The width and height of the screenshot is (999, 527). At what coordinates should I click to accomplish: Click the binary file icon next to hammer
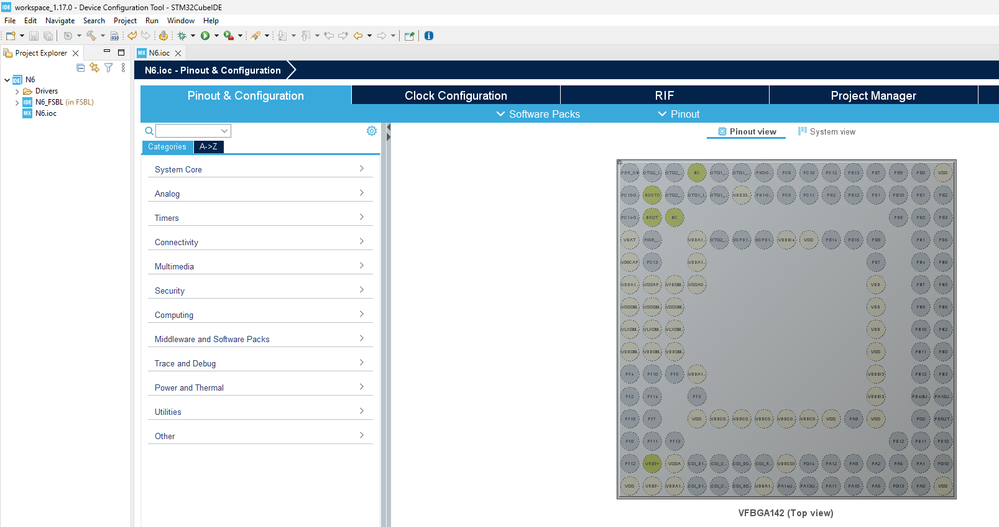[115, 36]
